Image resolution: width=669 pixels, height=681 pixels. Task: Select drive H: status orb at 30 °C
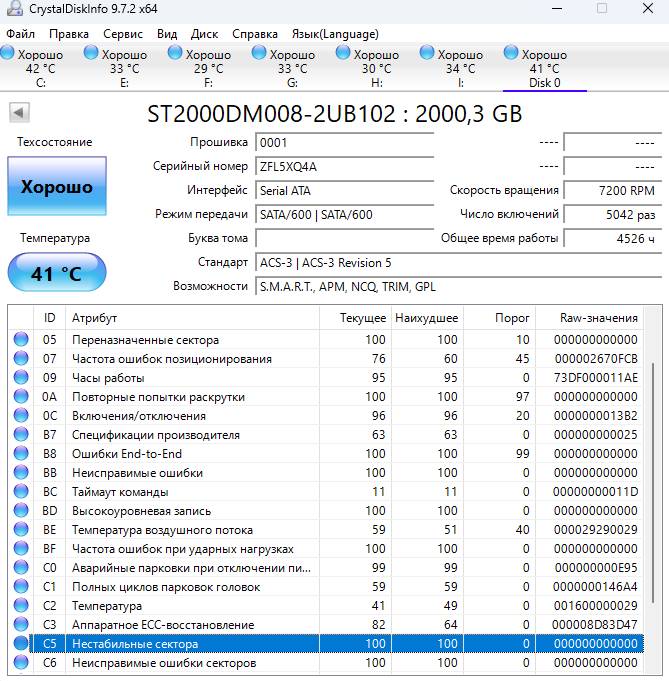click(x=344, y=53)
